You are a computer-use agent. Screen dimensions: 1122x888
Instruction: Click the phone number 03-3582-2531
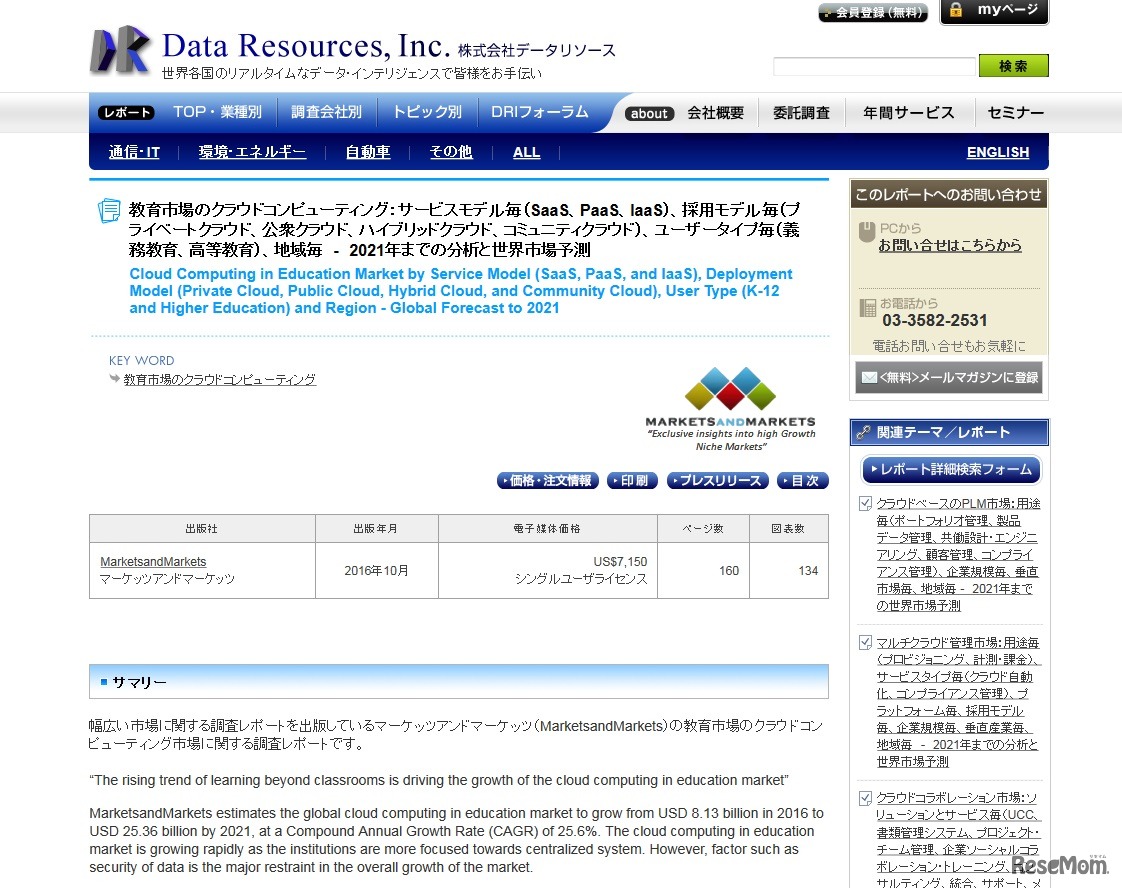935,321
